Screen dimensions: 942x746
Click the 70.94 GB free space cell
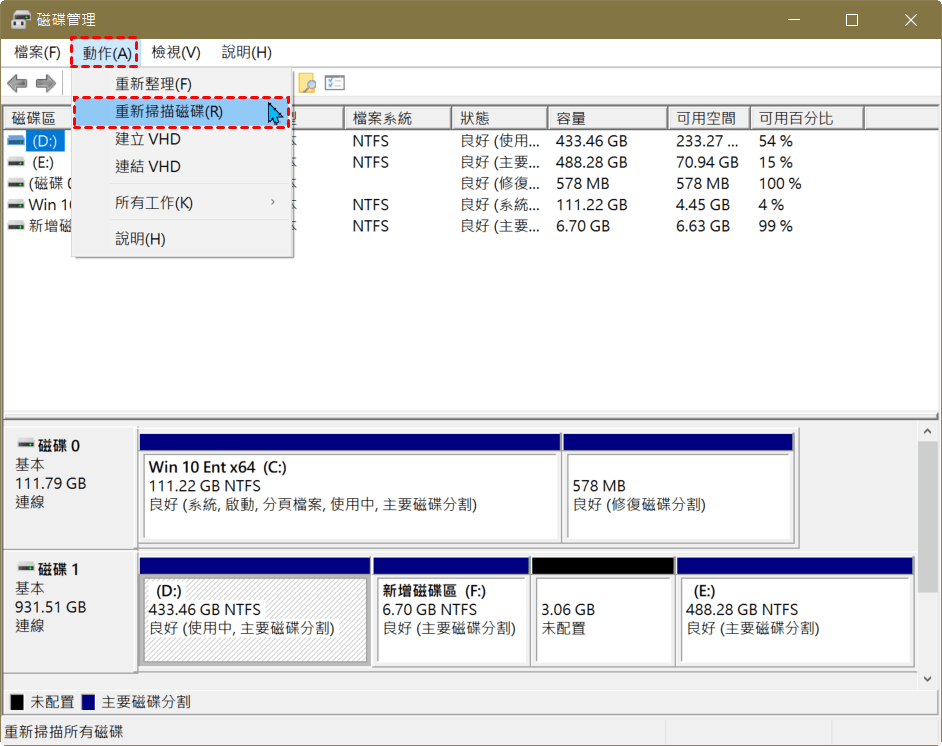[x=707, y=162]
